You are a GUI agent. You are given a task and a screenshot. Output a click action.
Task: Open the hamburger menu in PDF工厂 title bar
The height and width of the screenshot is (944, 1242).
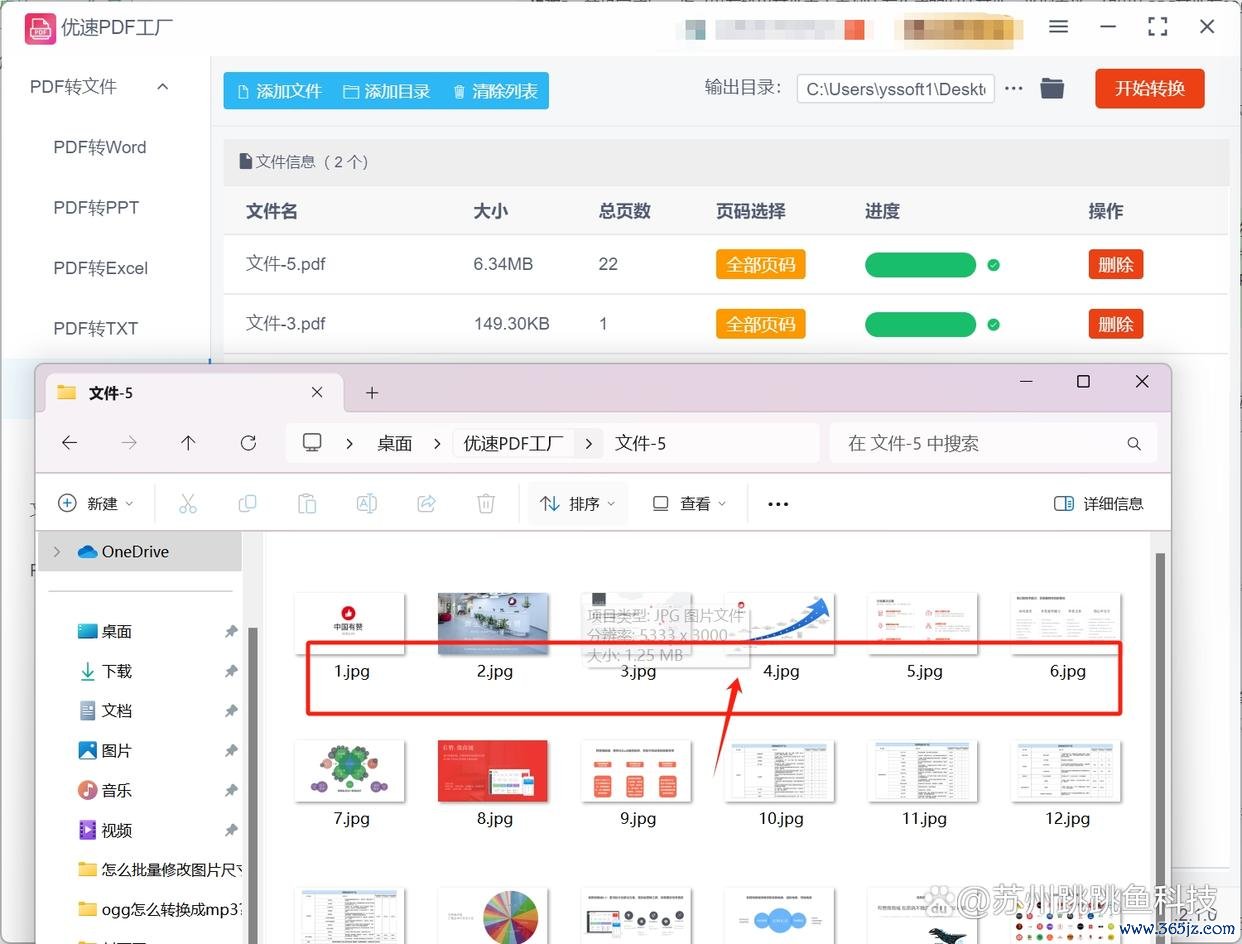coord(1058,27)
